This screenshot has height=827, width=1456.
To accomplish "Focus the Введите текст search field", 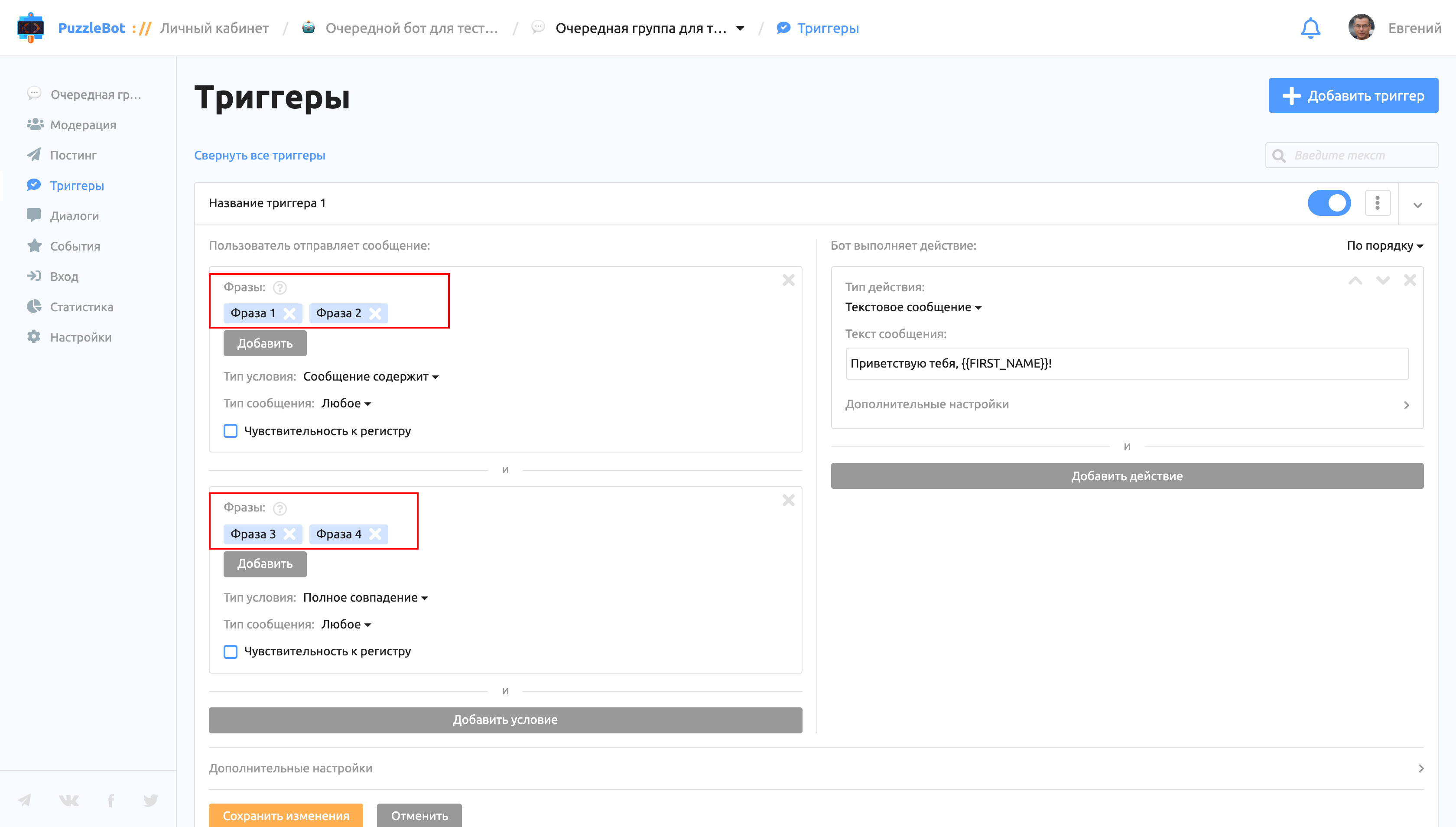I will click(x=1352, y=155).
